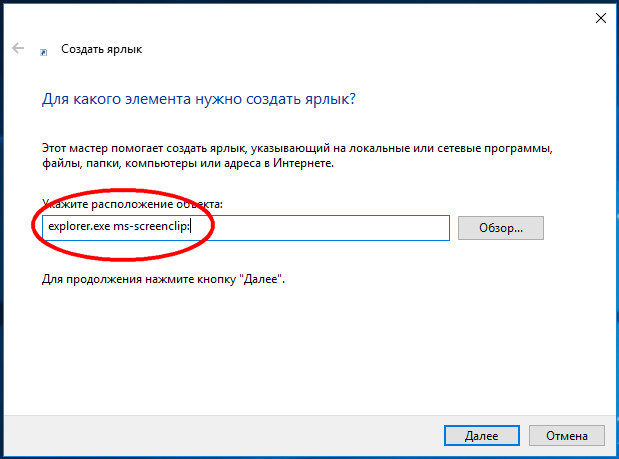Image resolution: width=619 pixels, height=459 pixels.
Task: Open the Обзор... browse dialog
Action: coord(501,228)
